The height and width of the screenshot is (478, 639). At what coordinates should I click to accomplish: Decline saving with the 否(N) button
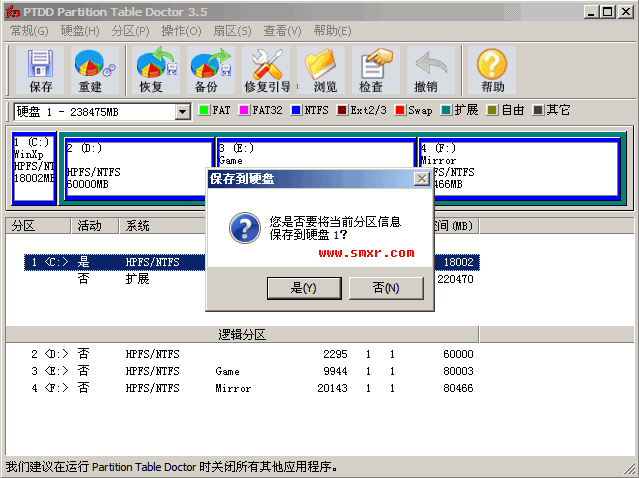[385, 288]
